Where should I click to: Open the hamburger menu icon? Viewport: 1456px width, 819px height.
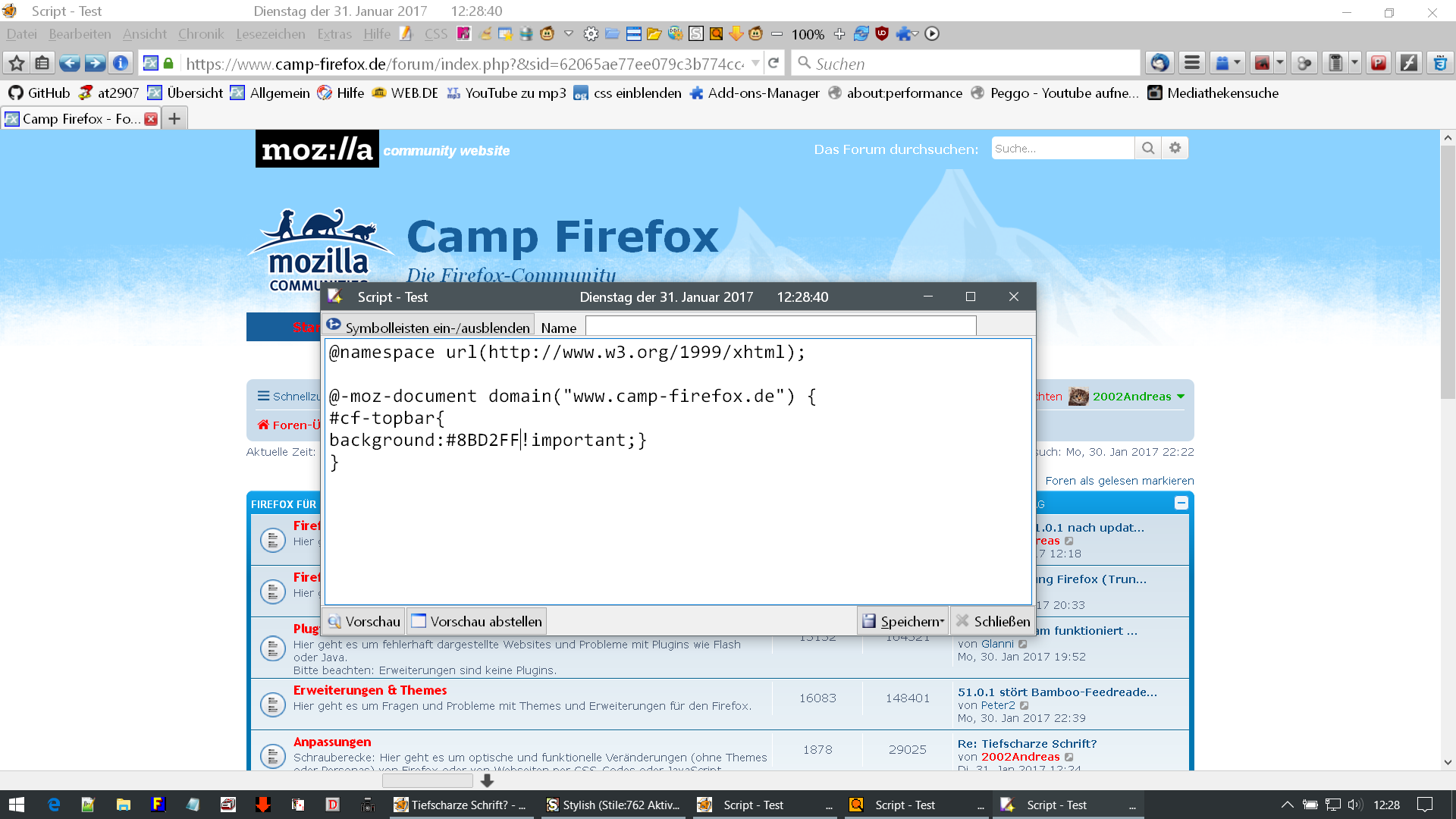pos(1192,64)
